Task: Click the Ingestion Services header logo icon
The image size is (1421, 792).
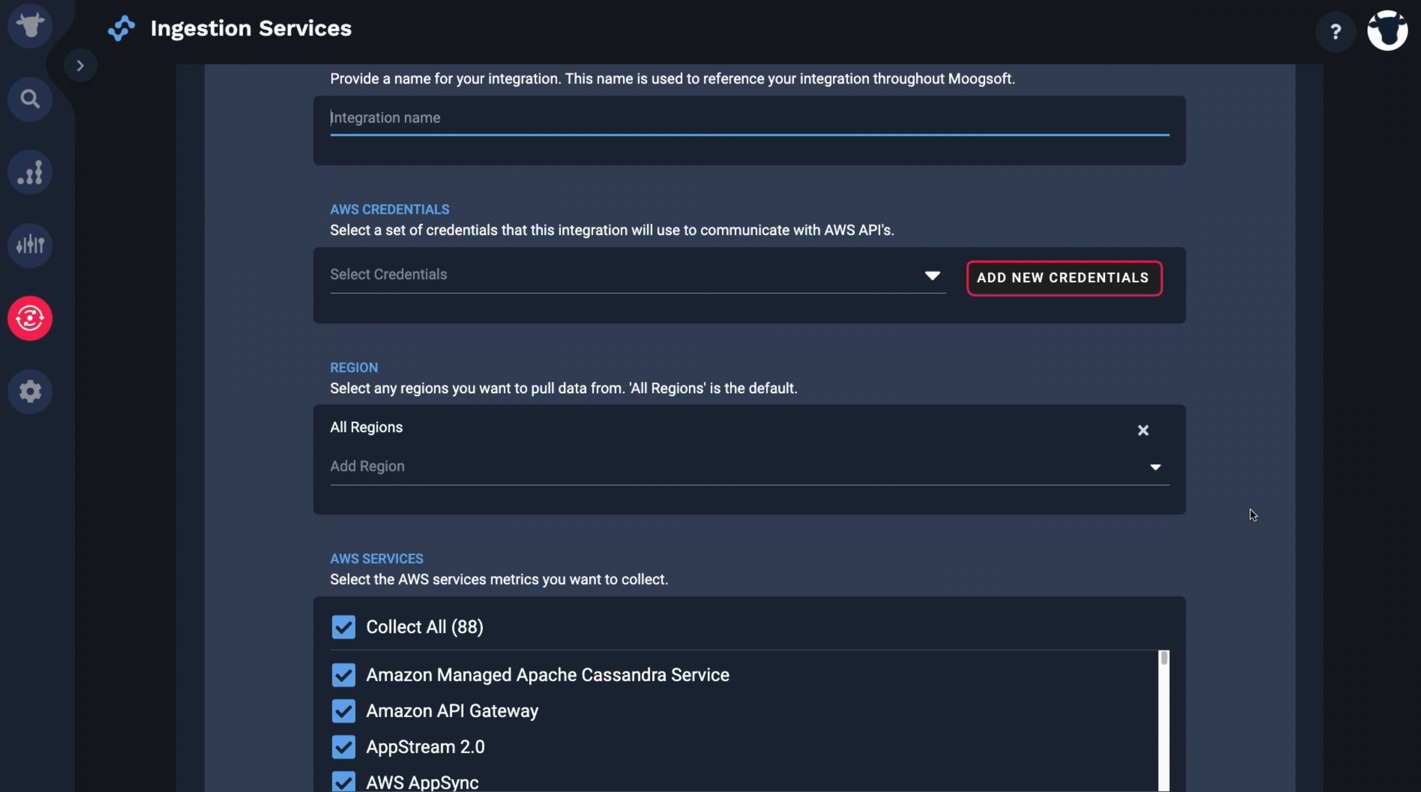Action: click(121, 28)
